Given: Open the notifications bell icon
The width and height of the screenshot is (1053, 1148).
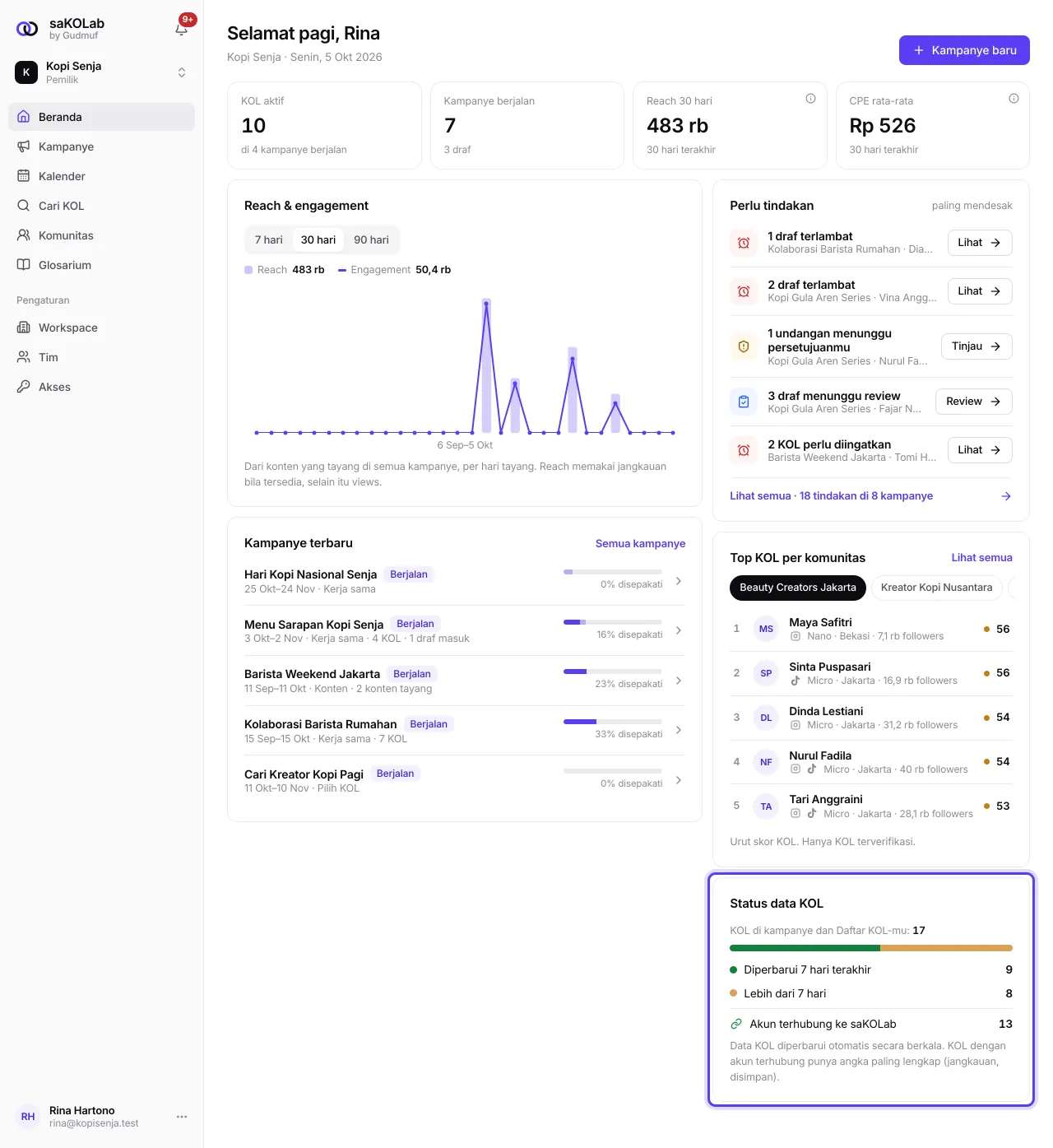Looking at the screenshot, I should [181, 29].
